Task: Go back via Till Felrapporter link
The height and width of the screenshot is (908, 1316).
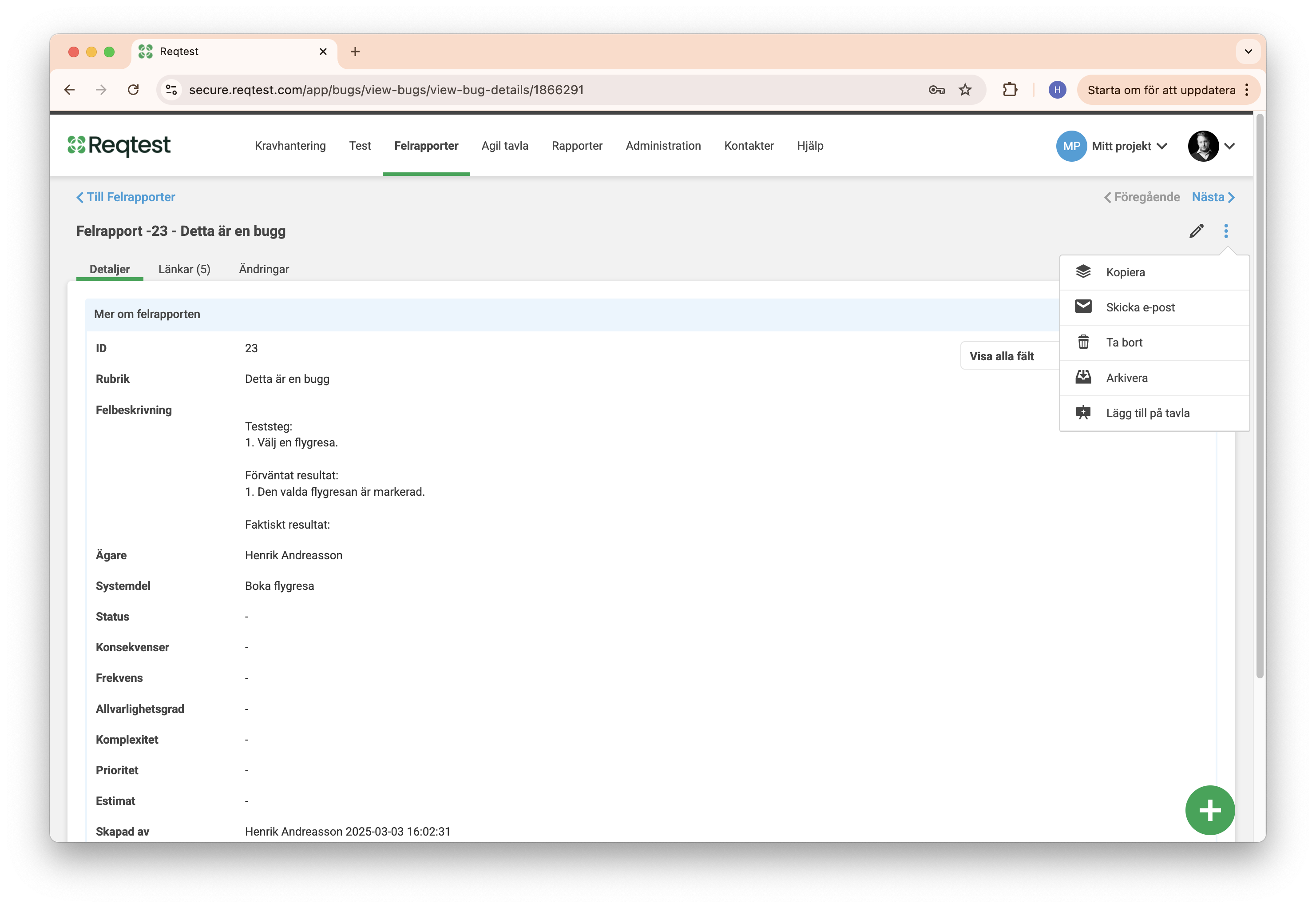Action: (x=126, y=197)
